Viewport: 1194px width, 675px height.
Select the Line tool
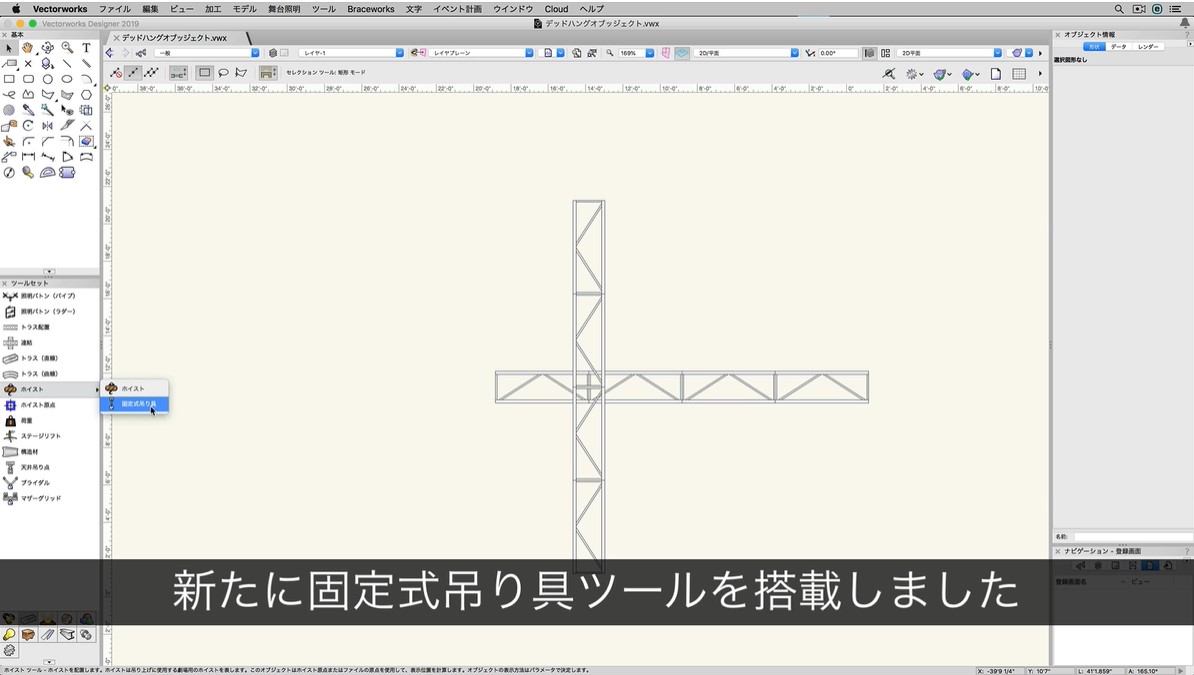(67, 63)
